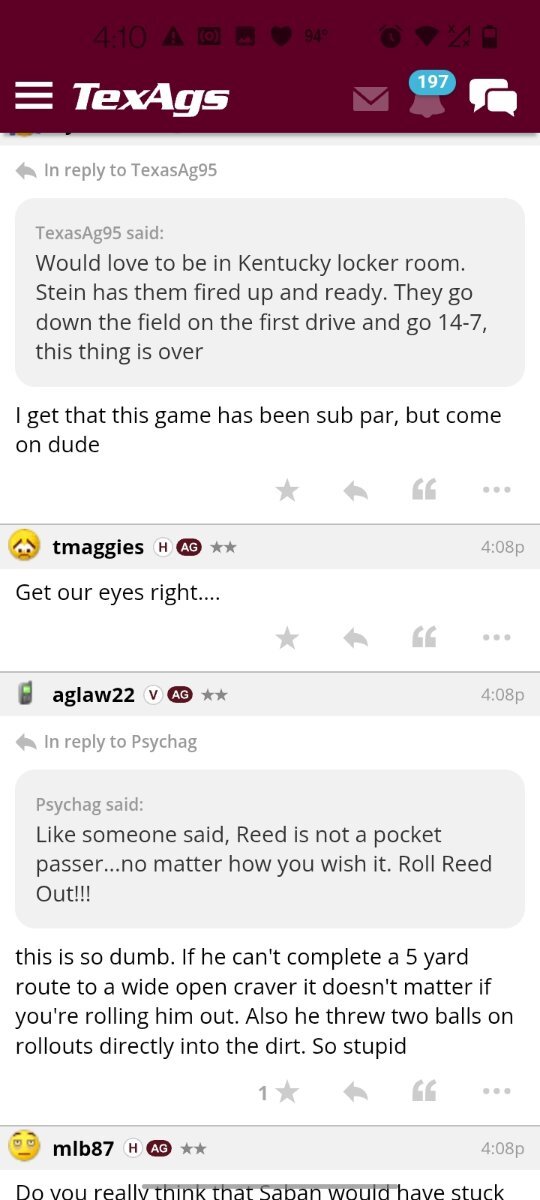The width and height of the screenshot is (540, 1200).
Task: Open tmaggies user profile
Action: 98,547
